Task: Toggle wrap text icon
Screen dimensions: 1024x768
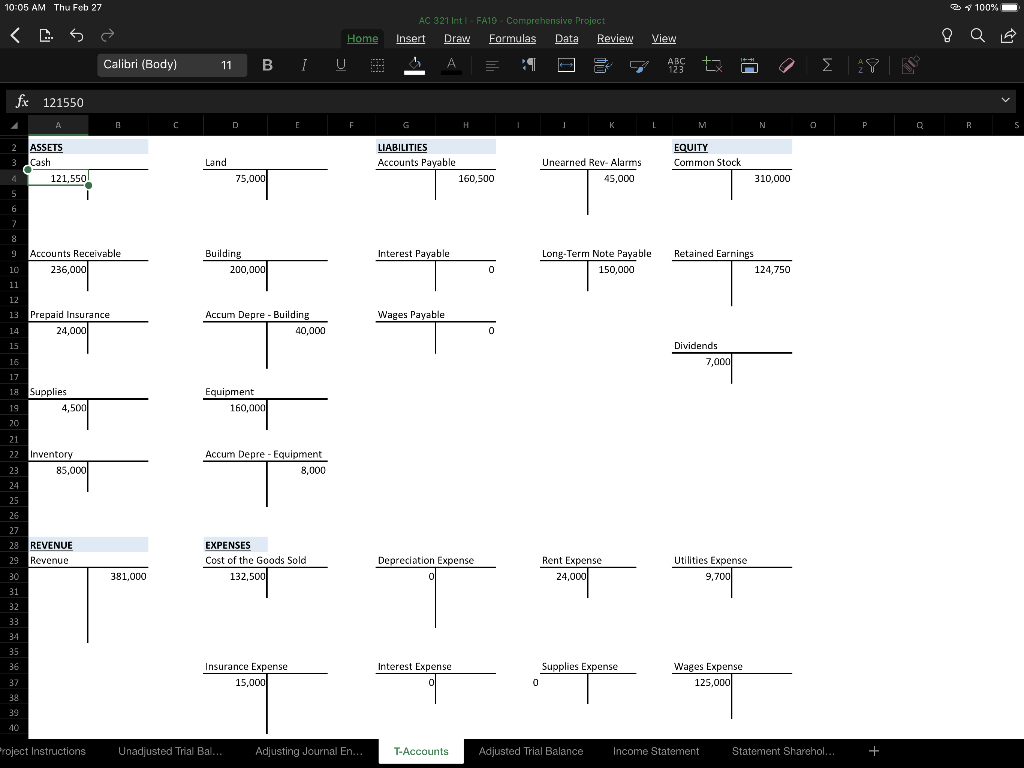Action: tap(602, 65)
